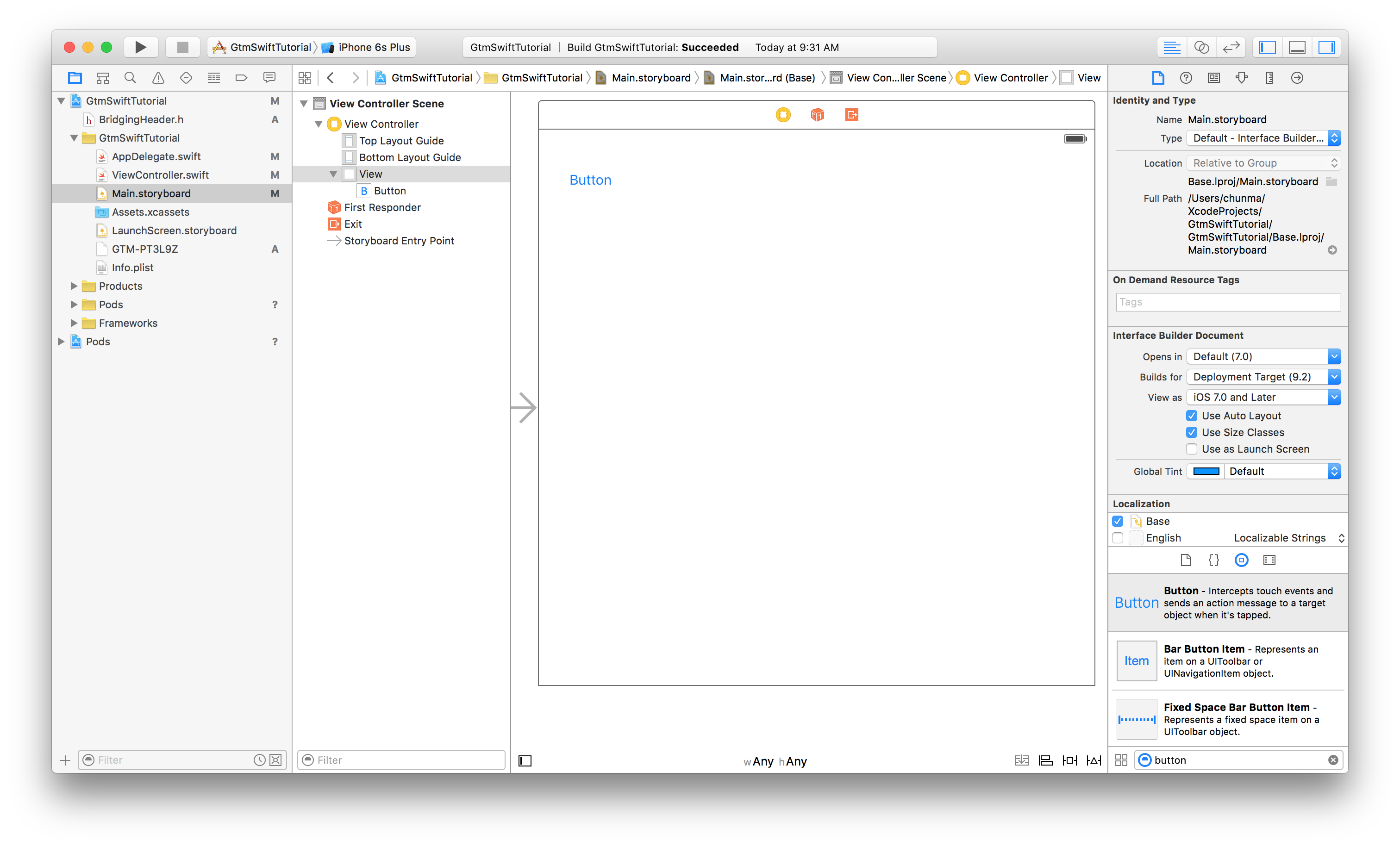Select Main.storyboard in project navigator
This screenshot has width=1400, height=847.
point(152,193)
